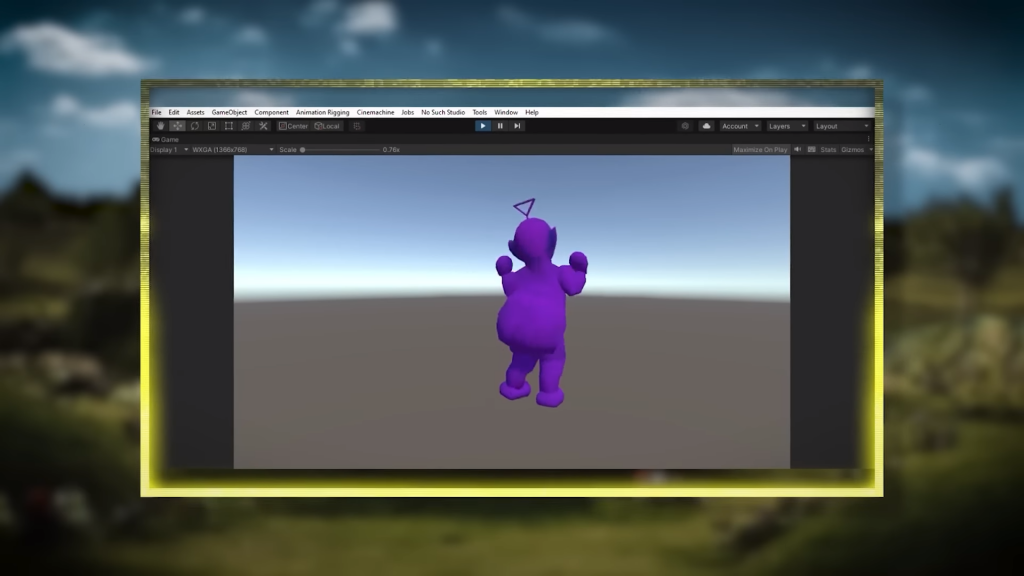Click the Stats button

828,150
